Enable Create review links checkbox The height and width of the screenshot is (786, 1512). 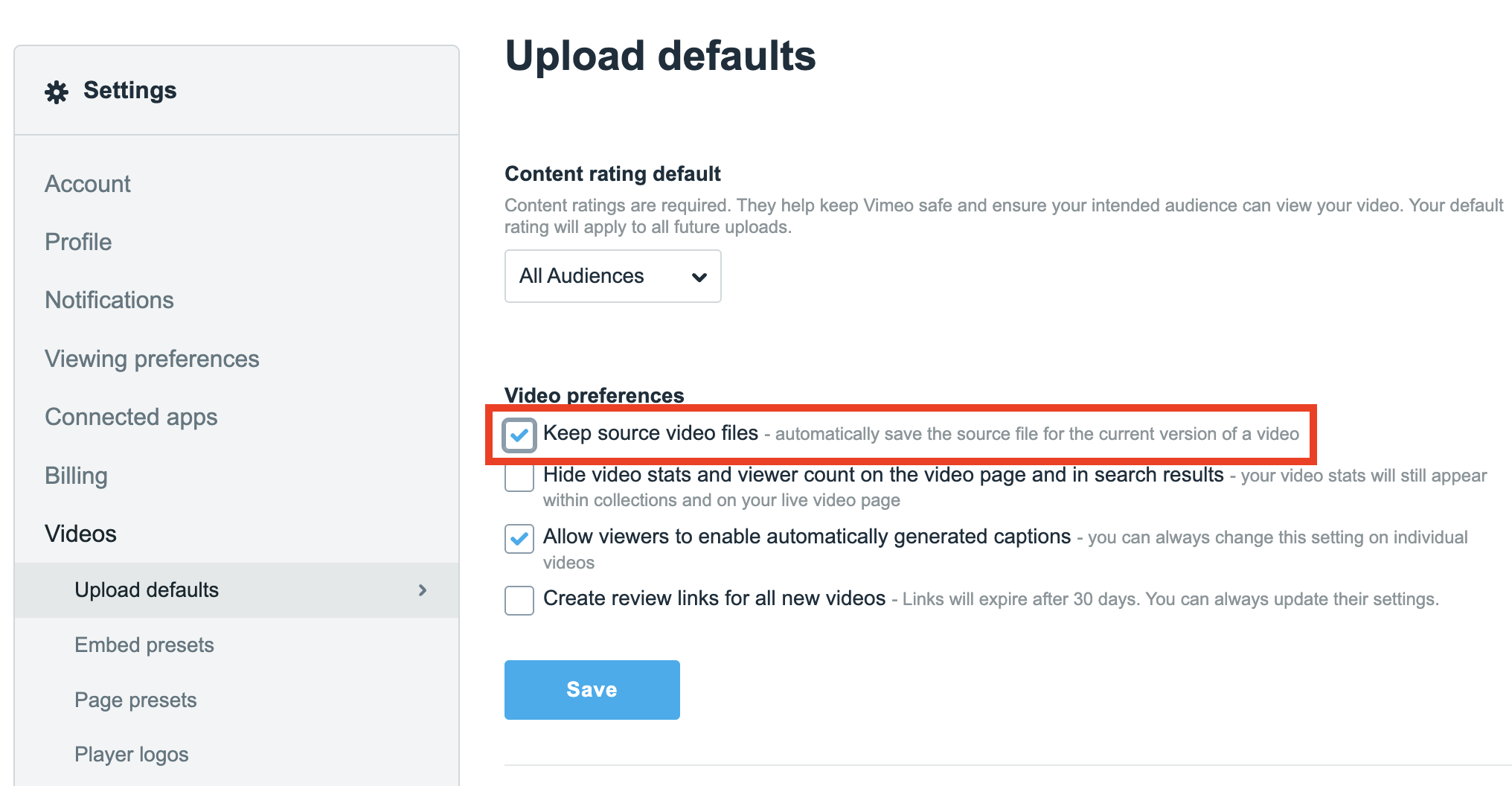point(519,600)
